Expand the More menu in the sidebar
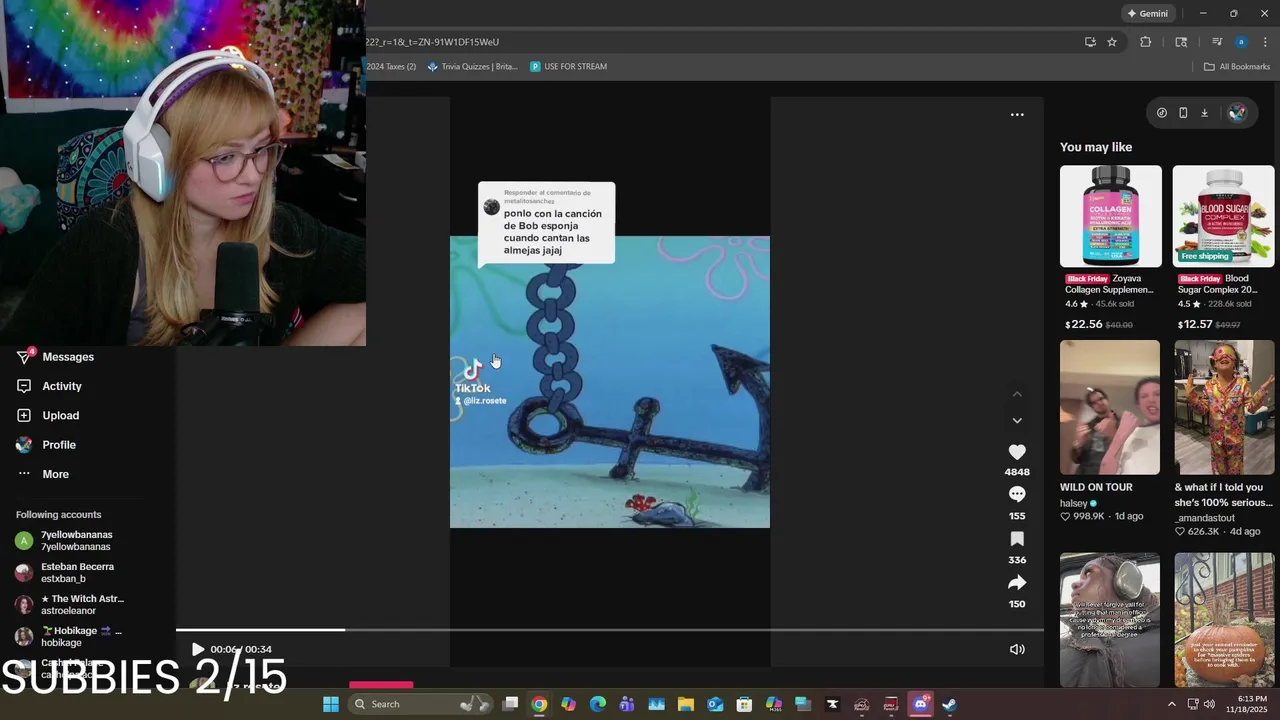Screen dimensions: 1280x720 click(x=43, y=474)
